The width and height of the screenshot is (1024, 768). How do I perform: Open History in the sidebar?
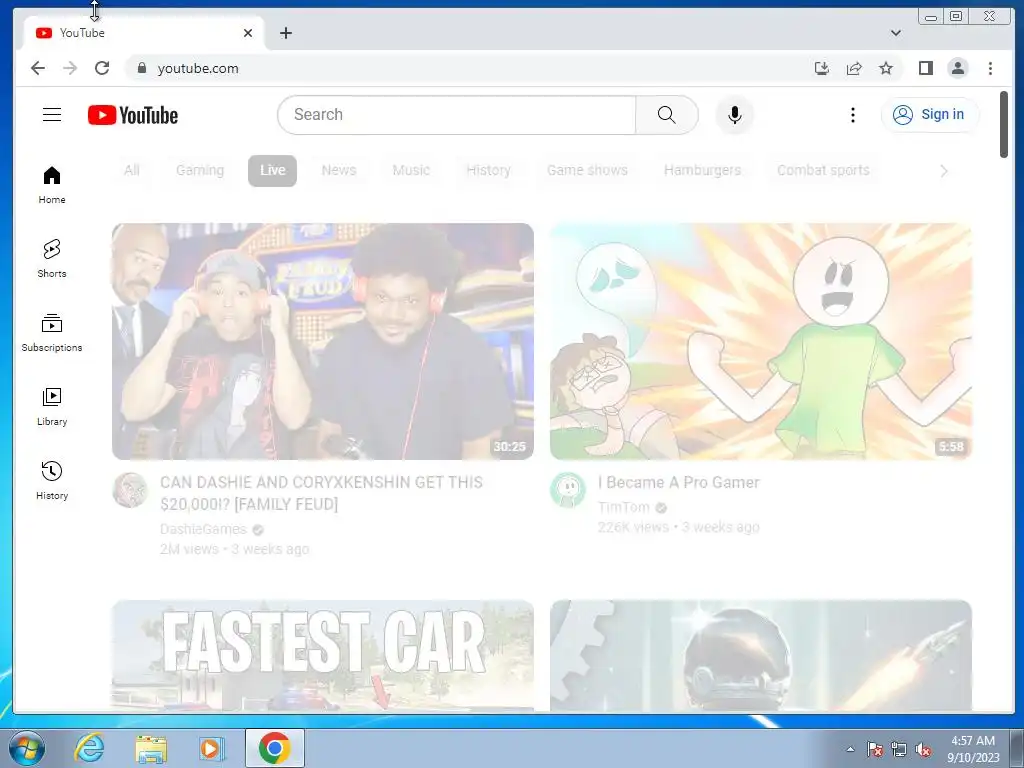52,481
